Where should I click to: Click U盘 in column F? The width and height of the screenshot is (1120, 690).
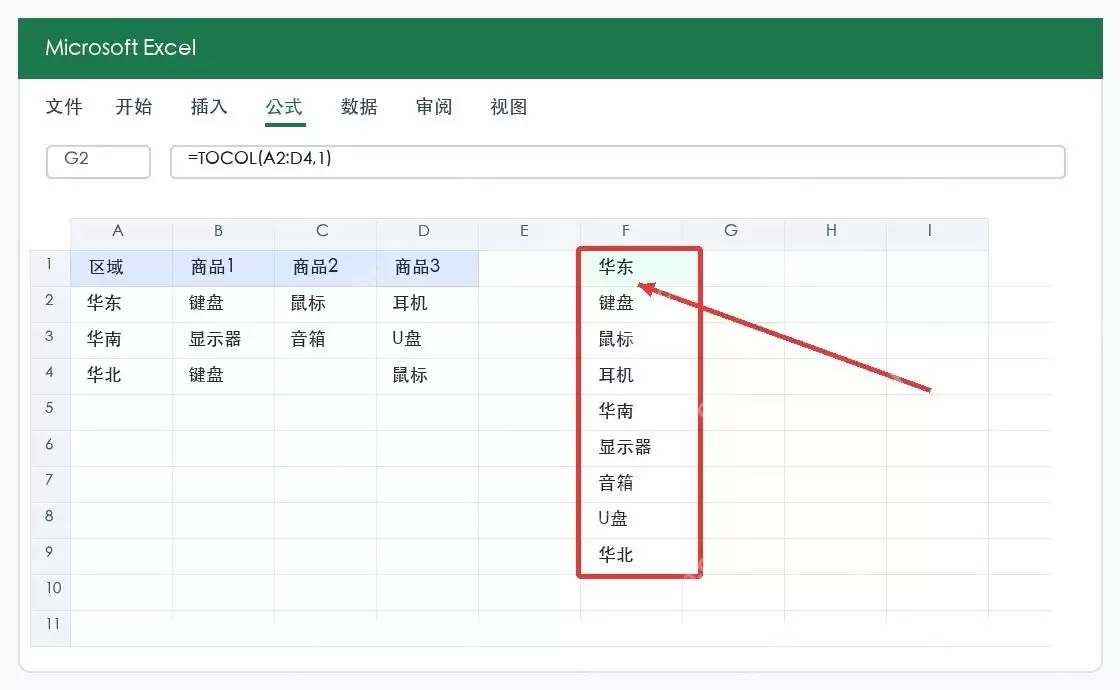[x=631, y=520]
